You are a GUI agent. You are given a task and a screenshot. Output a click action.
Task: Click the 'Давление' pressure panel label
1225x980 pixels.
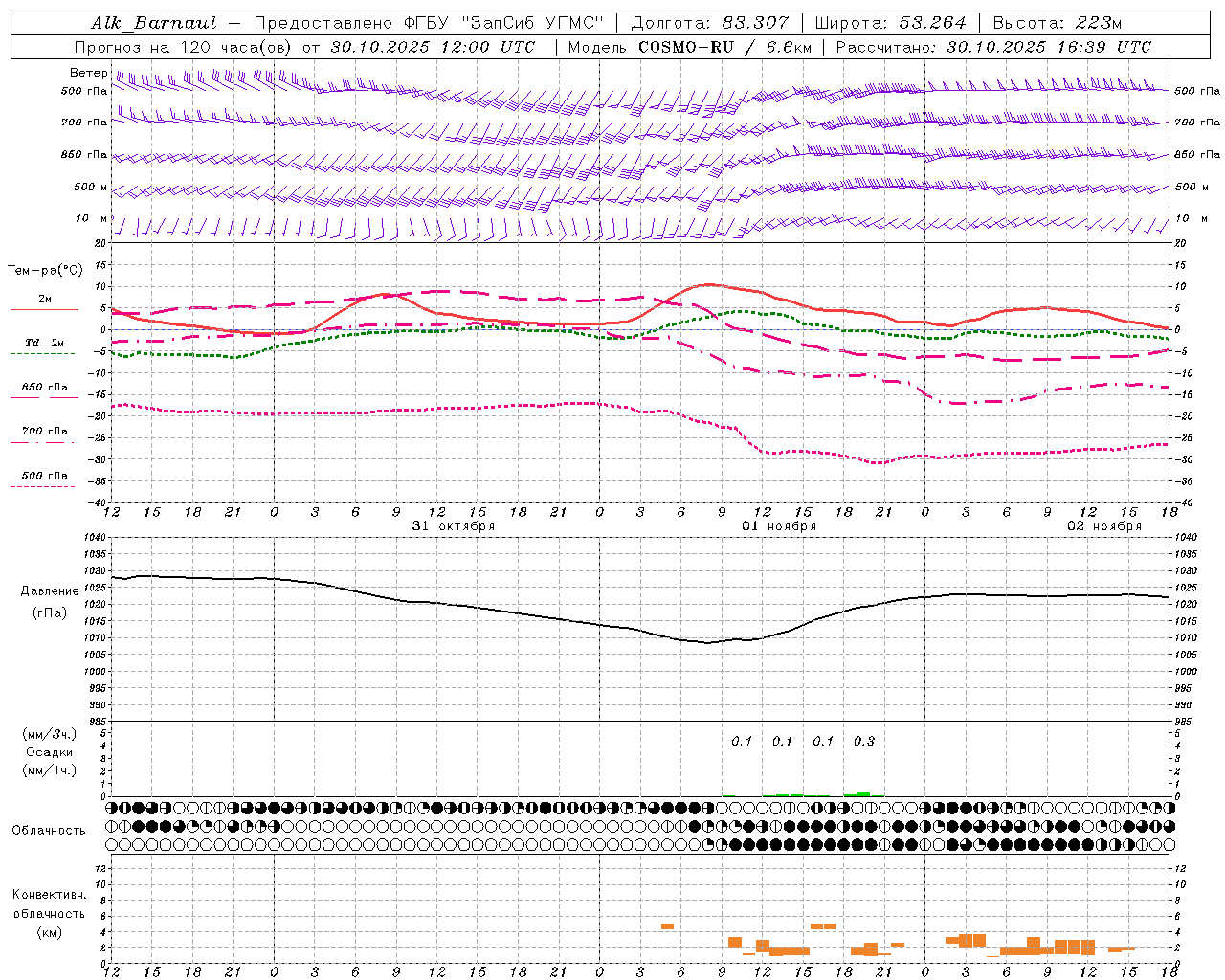coord(50,591)
